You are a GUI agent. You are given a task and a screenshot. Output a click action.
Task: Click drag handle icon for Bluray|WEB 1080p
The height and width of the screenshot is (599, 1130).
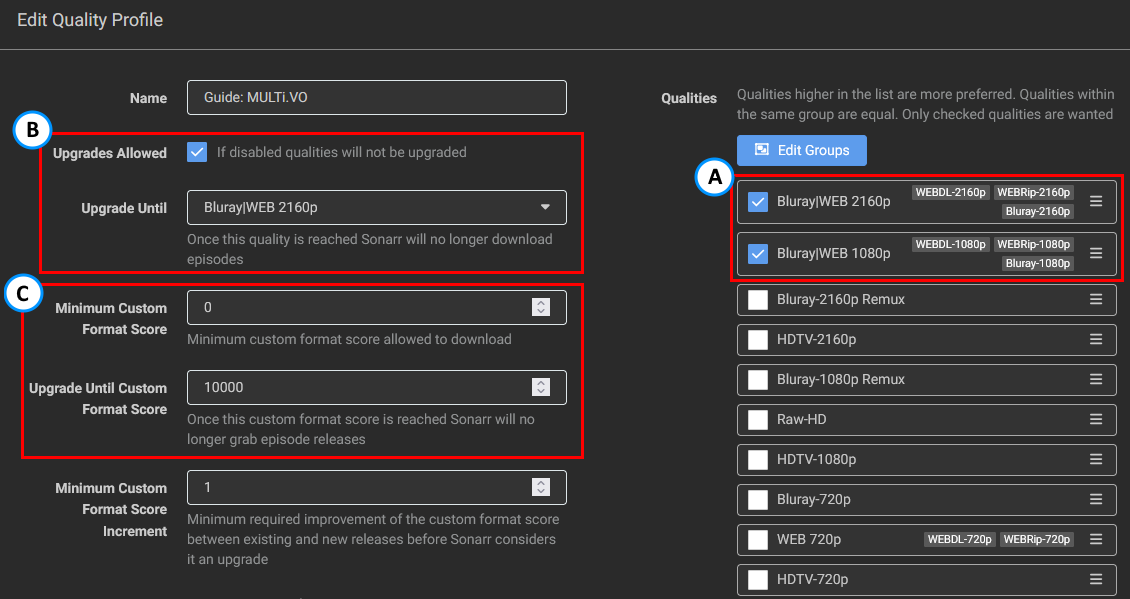[x=1096, y=253]
